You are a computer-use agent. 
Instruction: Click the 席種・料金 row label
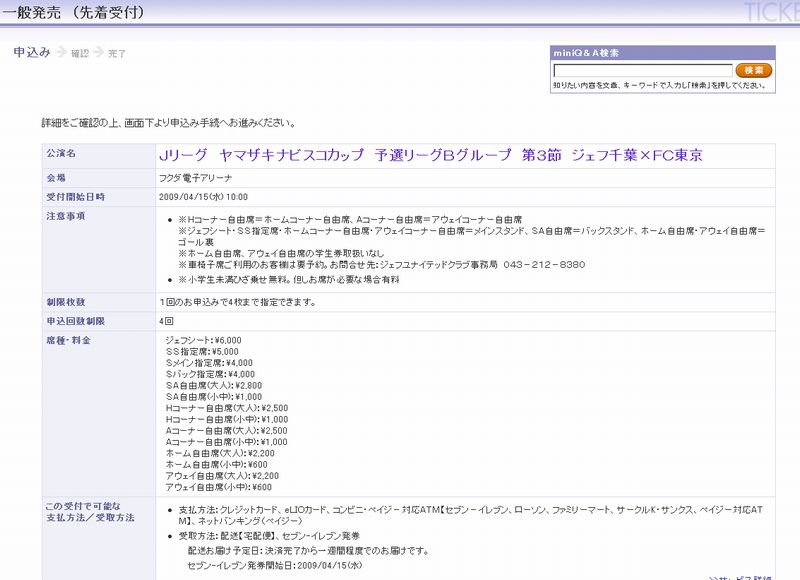(x=68, y=341)
